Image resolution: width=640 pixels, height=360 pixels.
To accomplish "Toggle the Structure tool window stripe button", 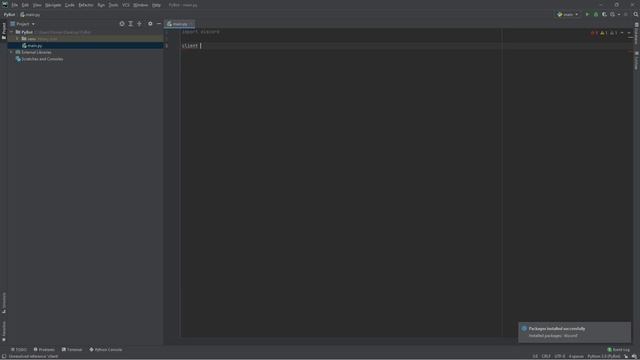I will tap(4, 302).
